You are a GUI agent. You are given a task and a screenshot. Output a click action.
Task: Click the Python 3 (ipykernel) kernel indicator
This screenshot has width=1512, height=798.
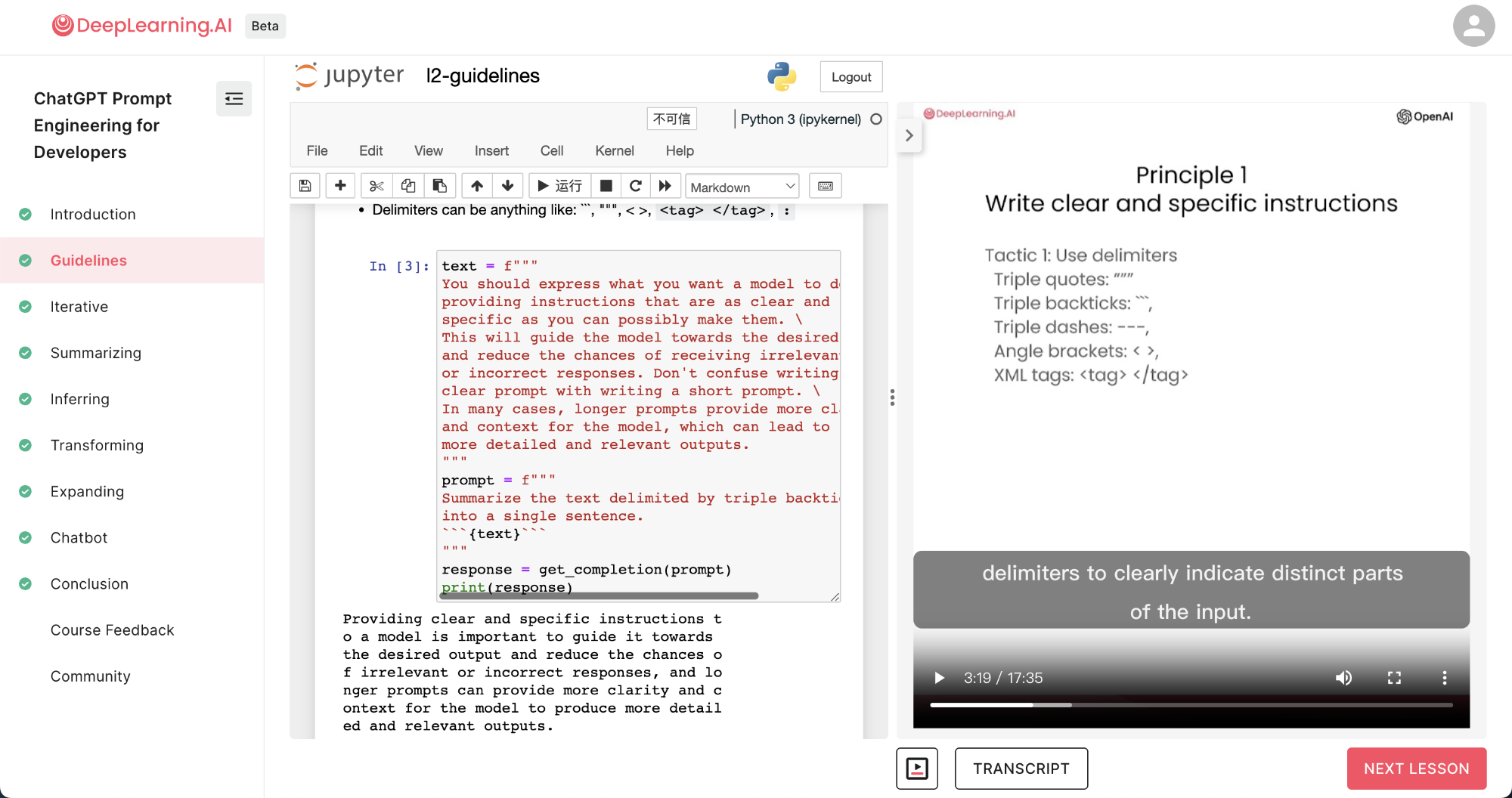[801, 119]
